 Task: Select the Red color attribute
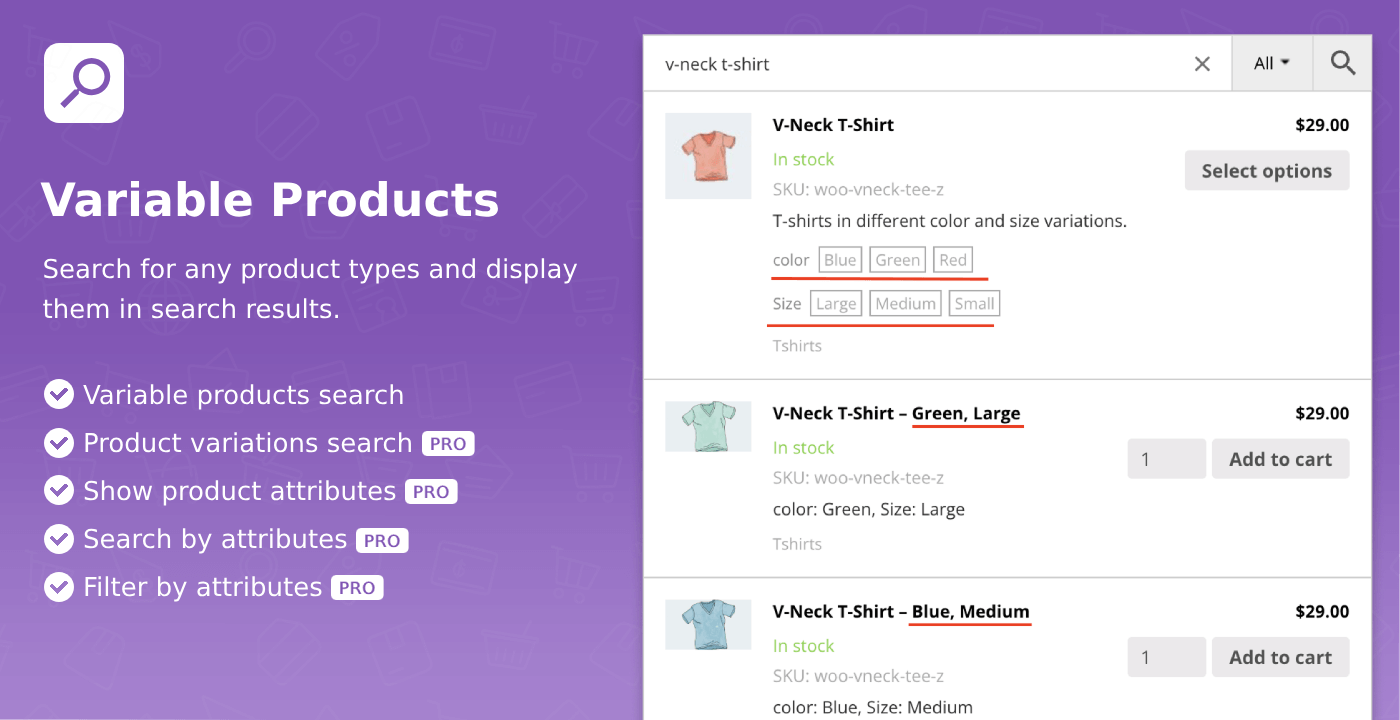click(x=953, y=260)
